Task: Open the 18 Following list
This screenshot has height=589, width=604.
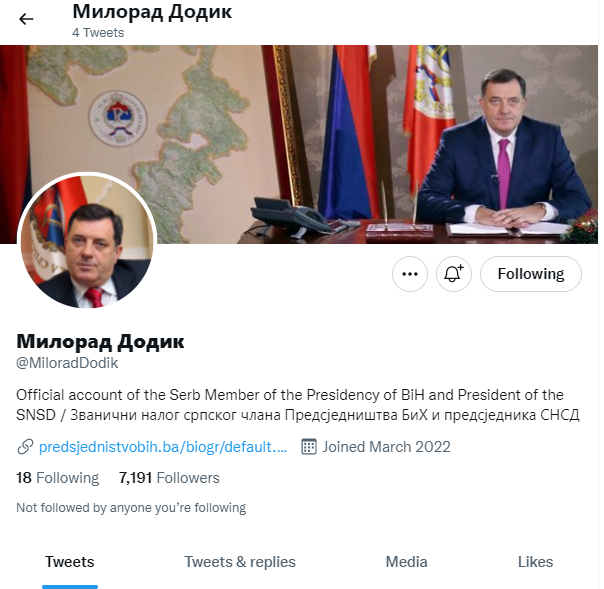Action: (x=57, y=478)
